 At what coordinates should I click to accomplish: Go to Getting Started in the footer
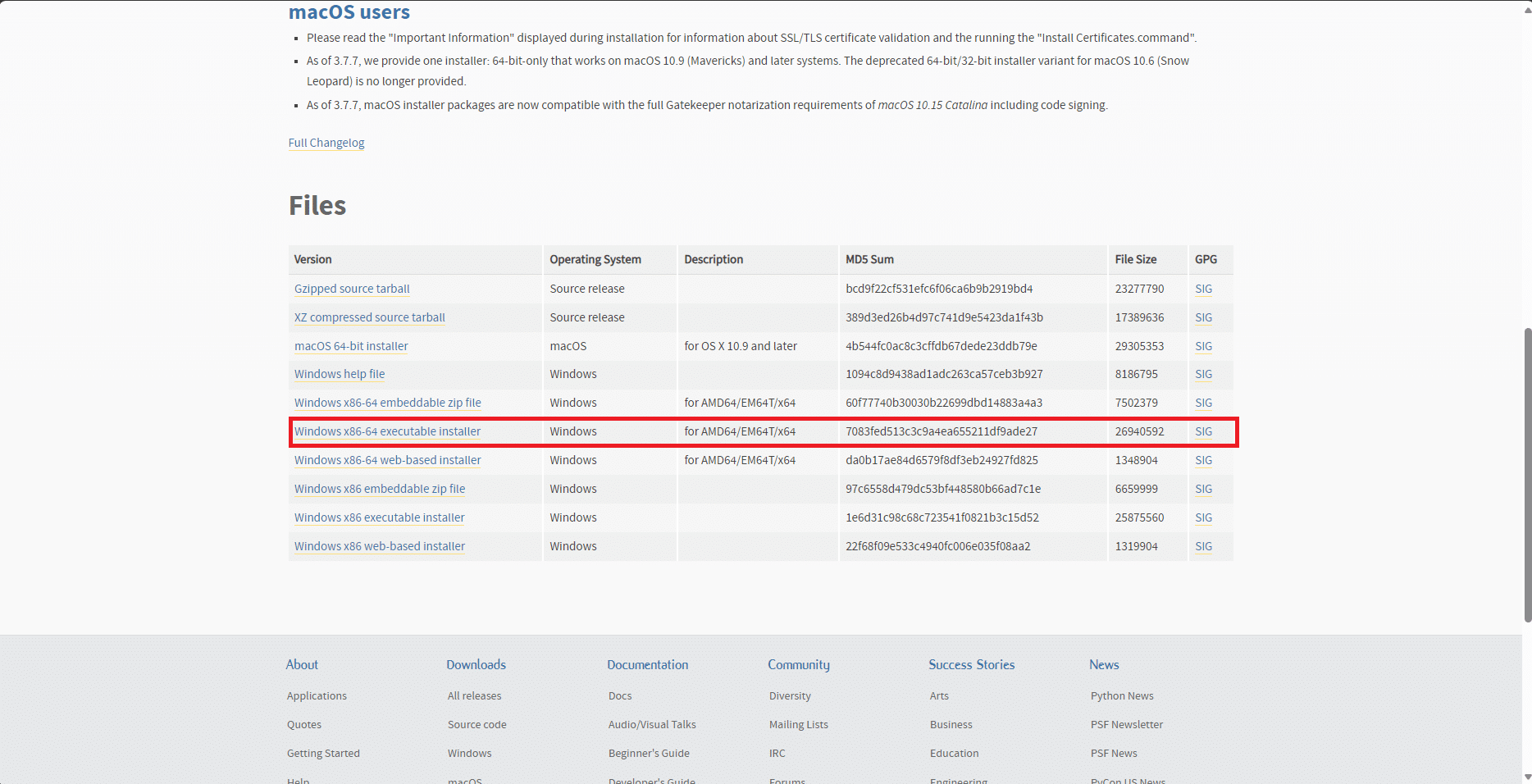click(x=323, y=753)
